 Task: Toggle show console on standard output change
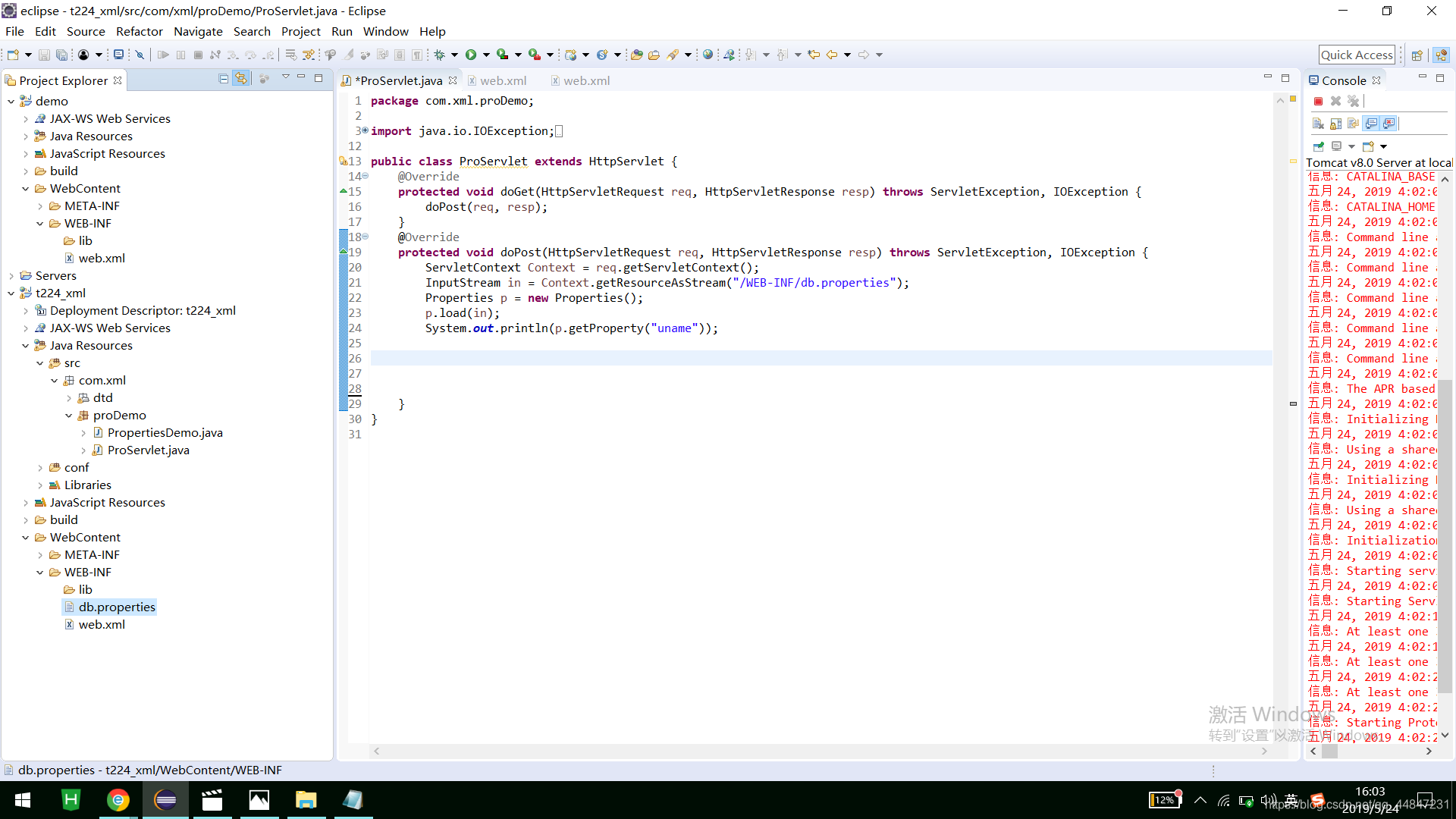(x=1371, y=124)
